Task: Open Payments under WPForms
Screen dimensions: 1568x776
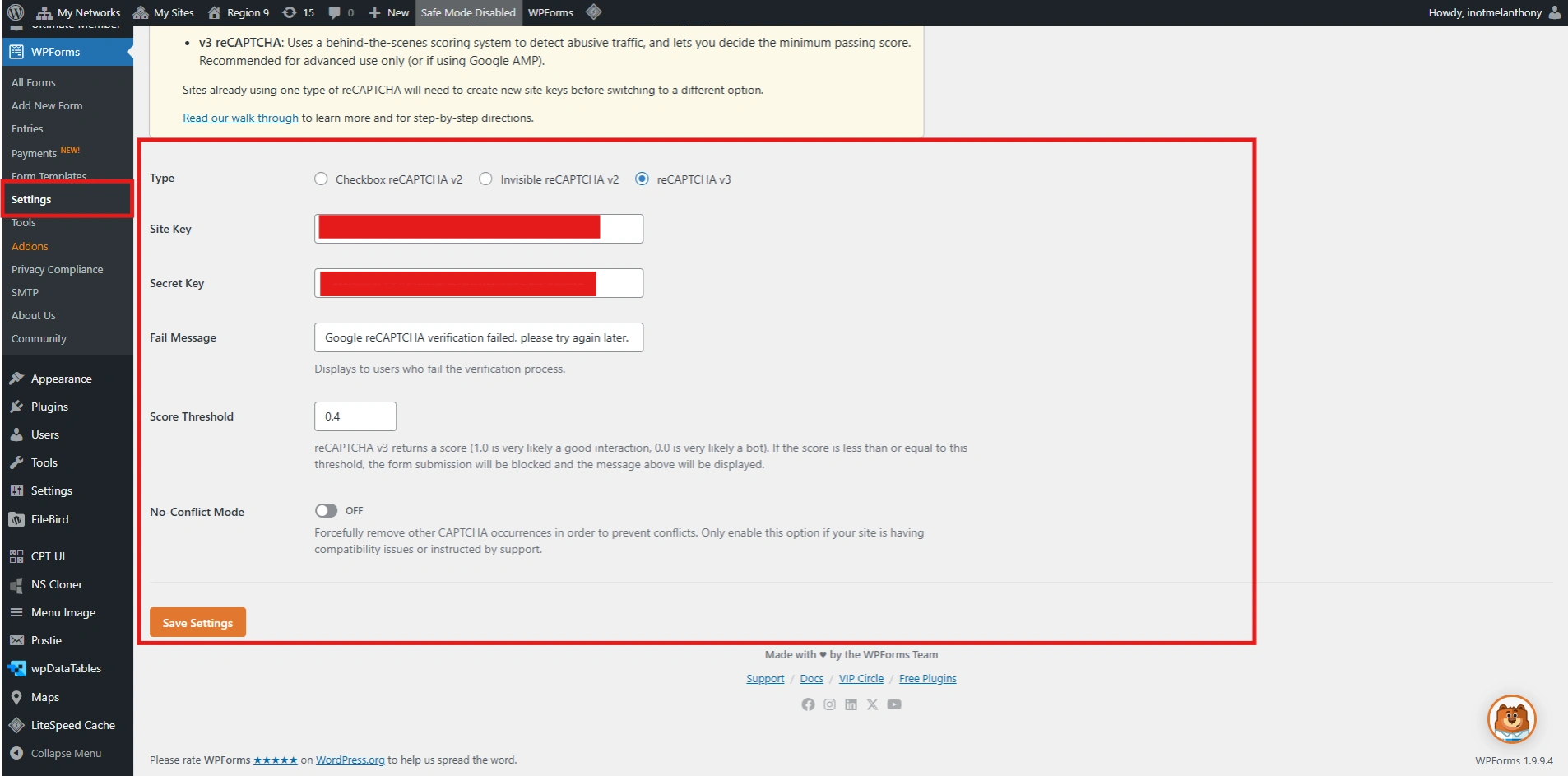Action: (34, 153)
